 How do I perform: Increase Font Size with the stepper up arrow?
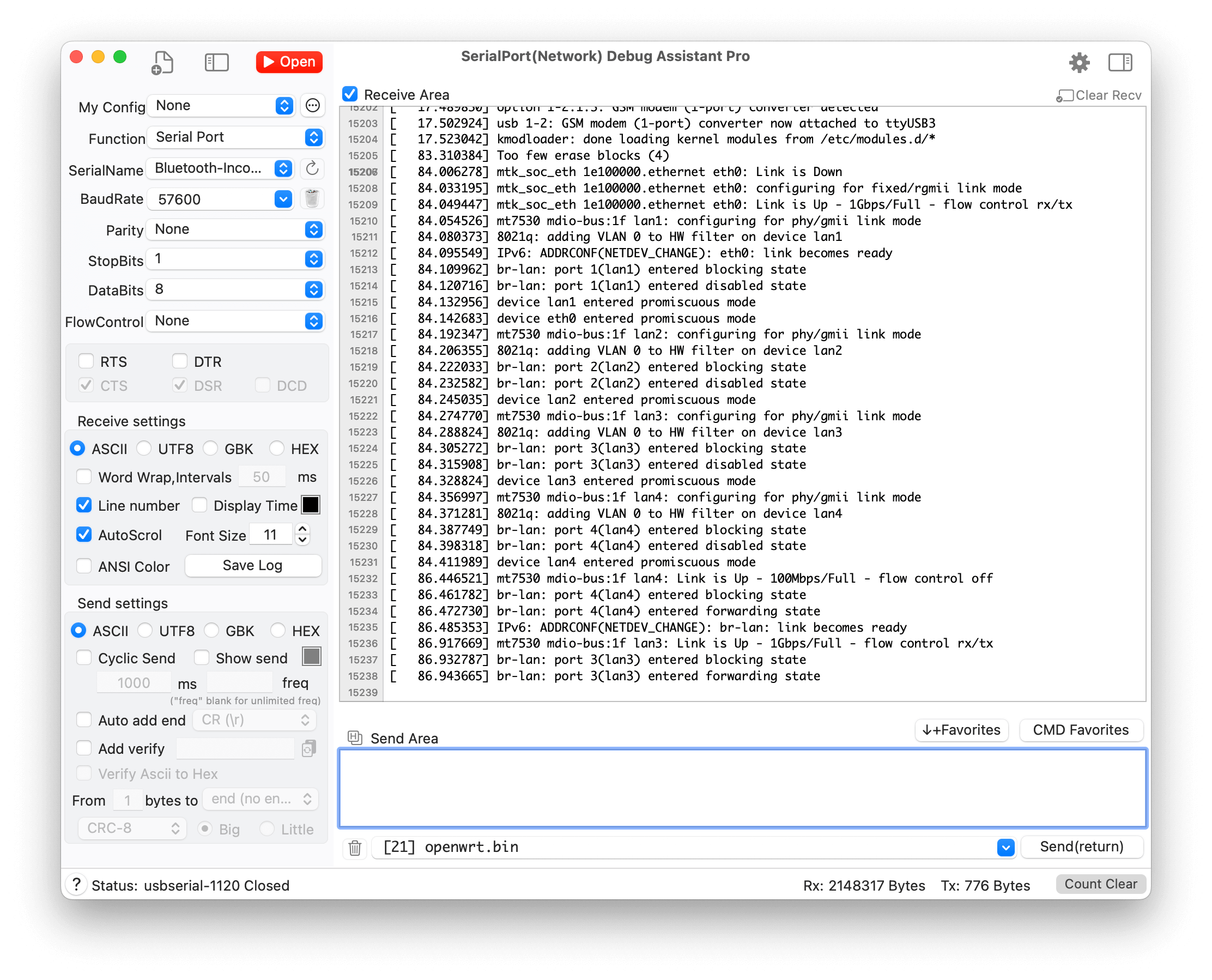pyautogui.click(x=302, y=529)
